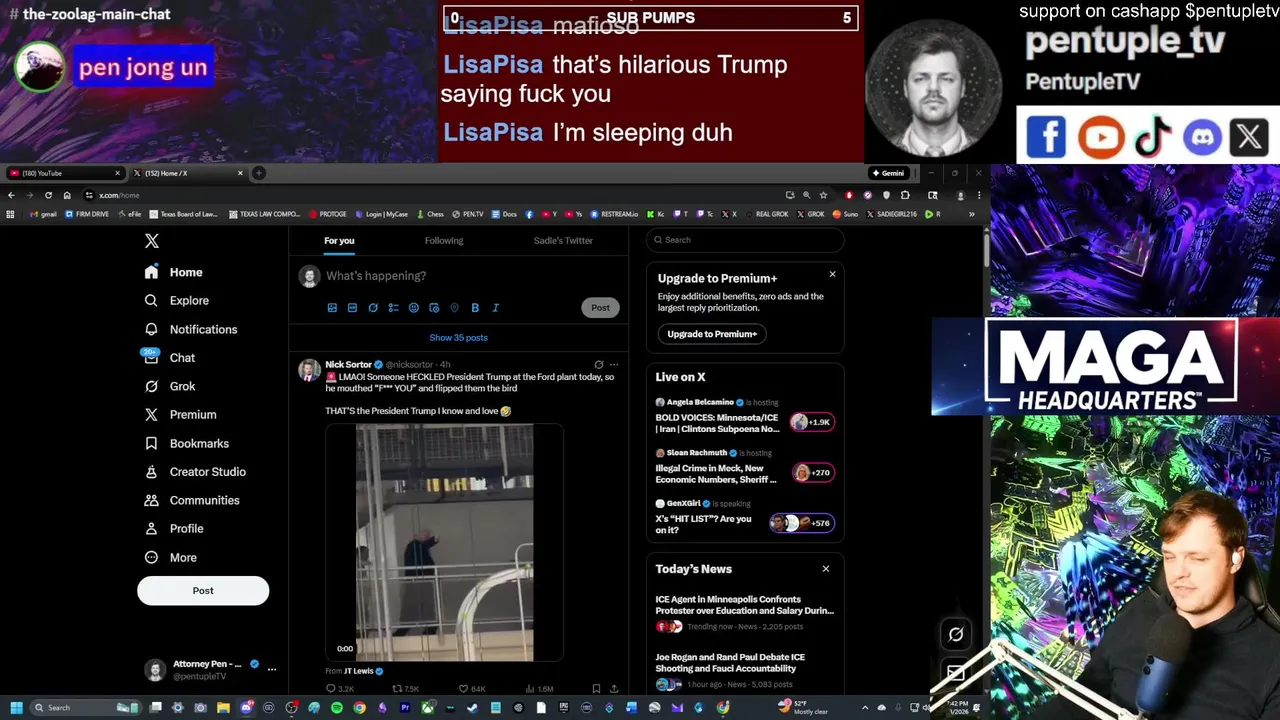Open Home in X sidebar
The height and width of the screenshot is (720, 1280).
[173, 272]
